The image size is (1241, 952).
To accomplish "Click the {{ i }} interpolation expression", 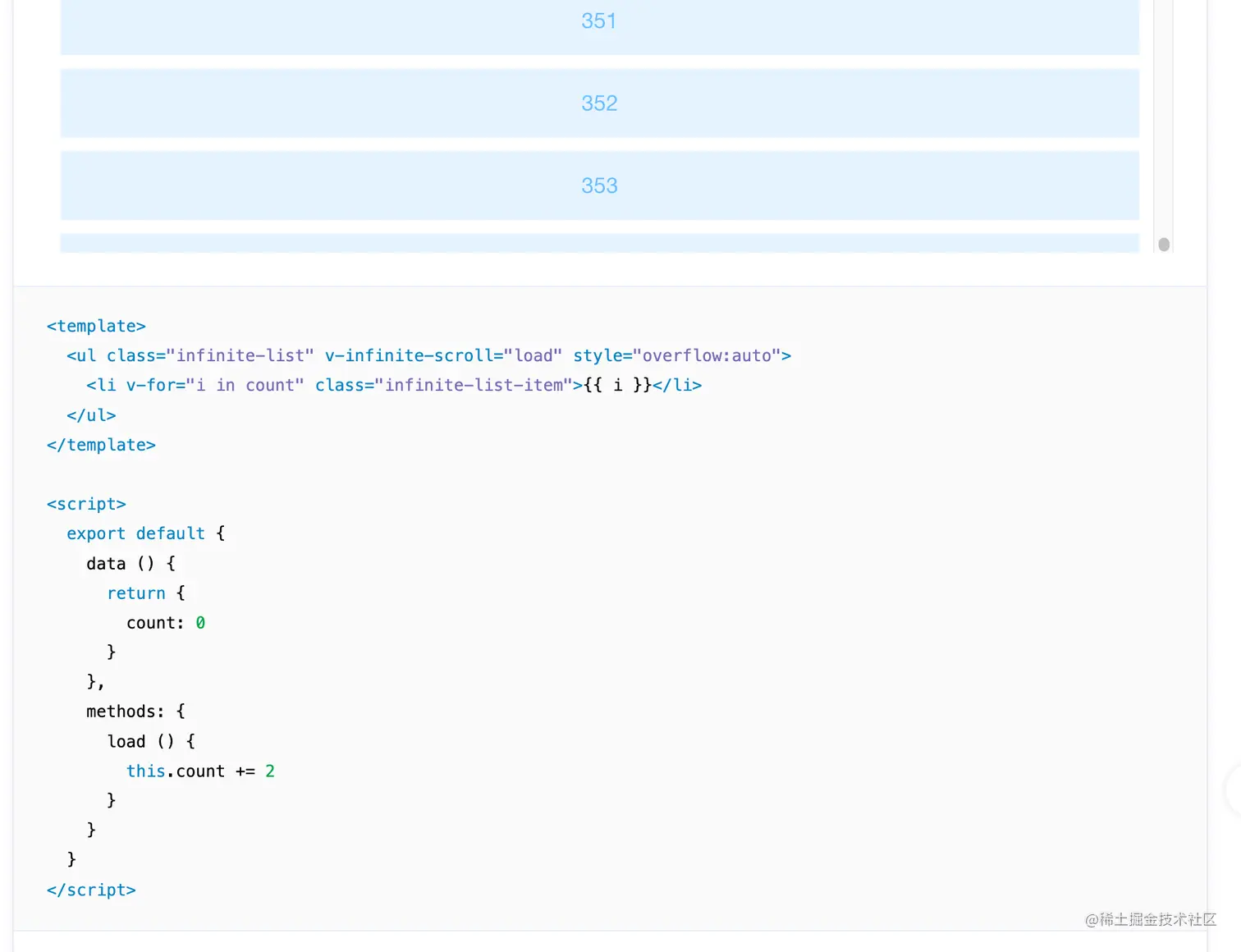I will coord(617,385).
